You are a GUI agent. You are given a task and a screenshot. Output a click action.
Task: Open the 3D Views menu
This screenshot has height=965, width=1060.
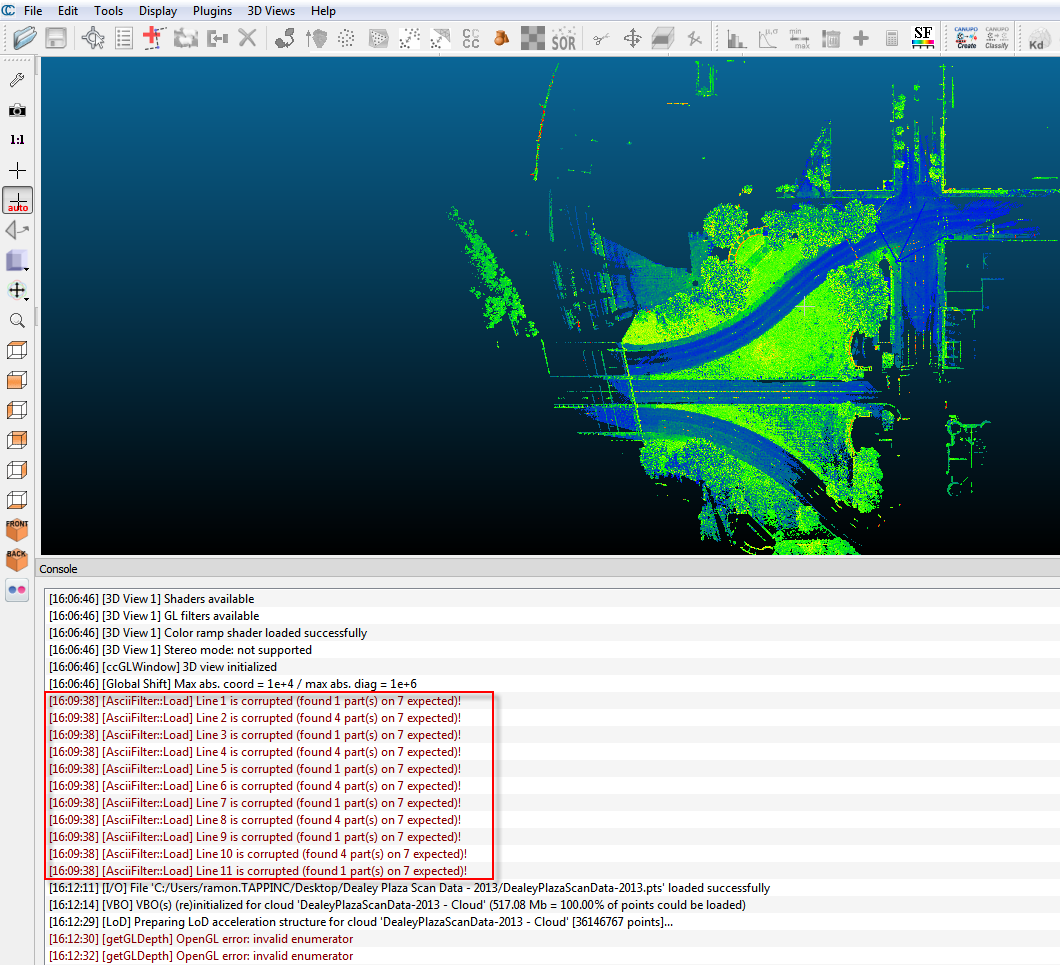tap(271, 11)
